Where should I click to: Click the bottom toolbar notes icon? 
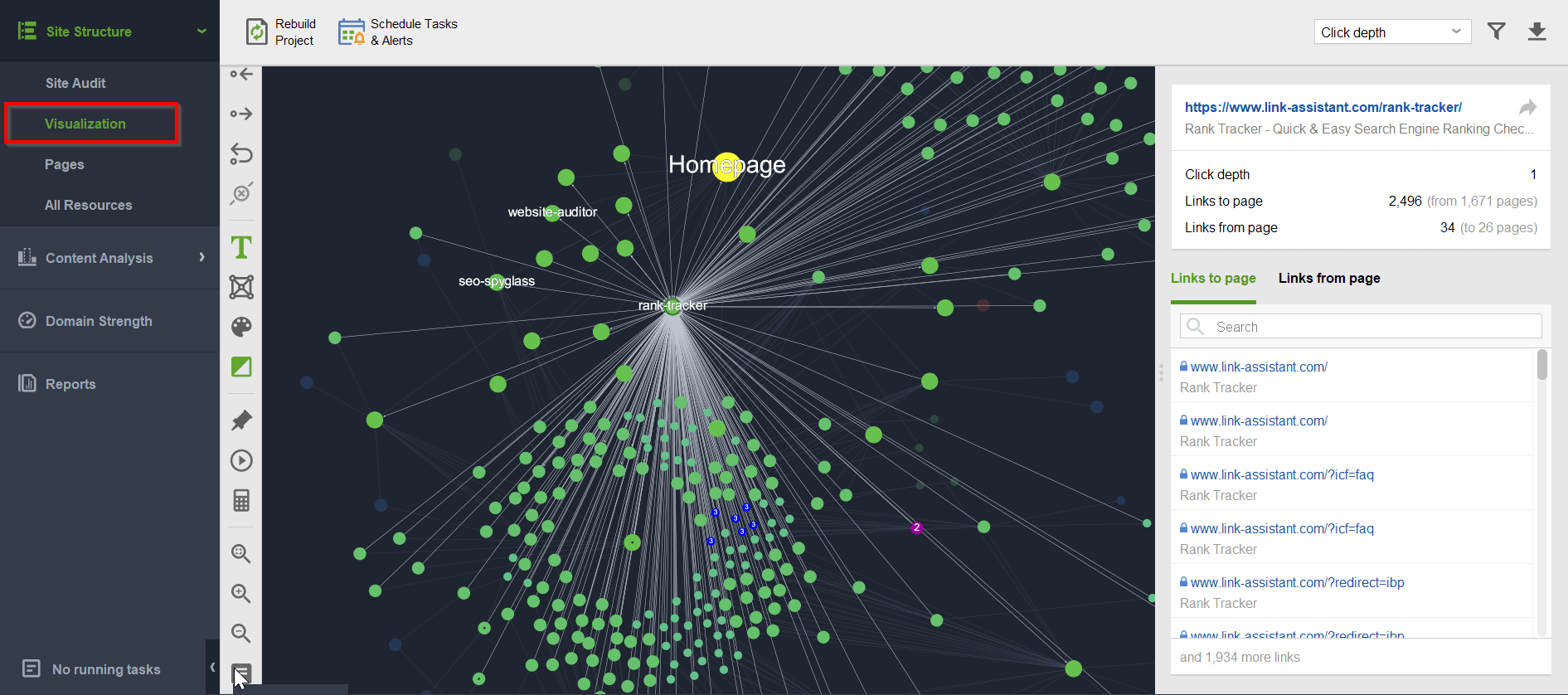241,673
